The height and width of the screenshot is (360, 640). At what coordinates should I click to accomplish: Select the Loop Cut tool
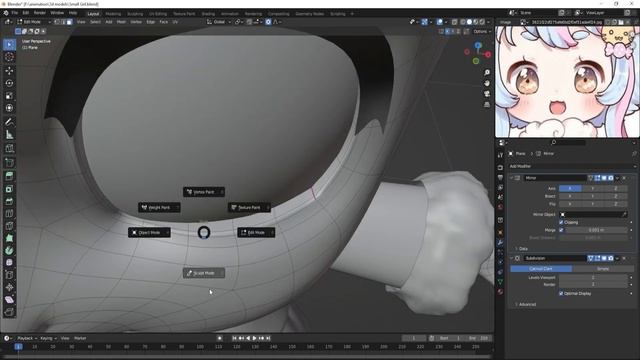tap(9, 213)
